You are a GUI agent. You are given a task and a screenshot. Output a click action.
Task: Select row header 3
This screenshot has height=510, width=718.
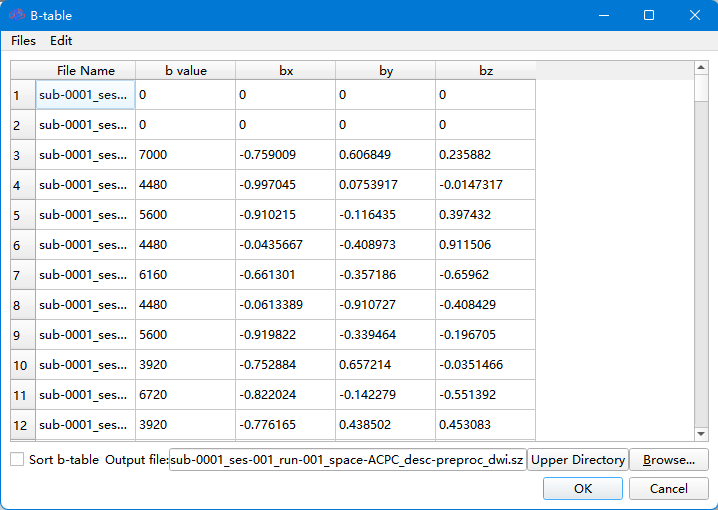pyautogui.click(x=23, y=155)
